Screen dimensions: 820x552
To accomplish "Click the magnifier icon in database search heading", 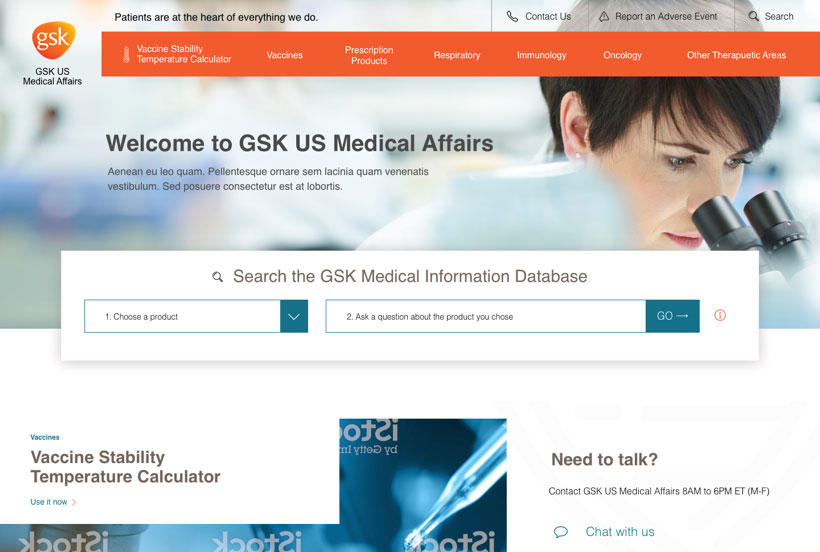I will [x=218, y=277].
